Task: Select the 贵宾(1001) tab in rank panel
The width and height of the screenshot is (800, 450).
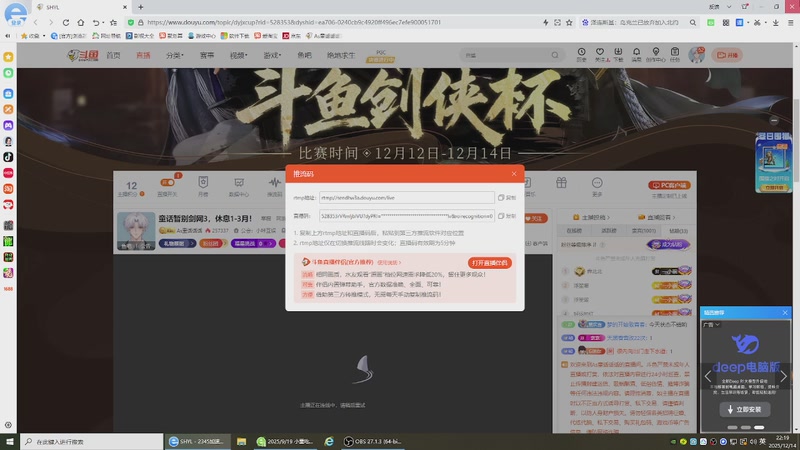Action: 643,231
